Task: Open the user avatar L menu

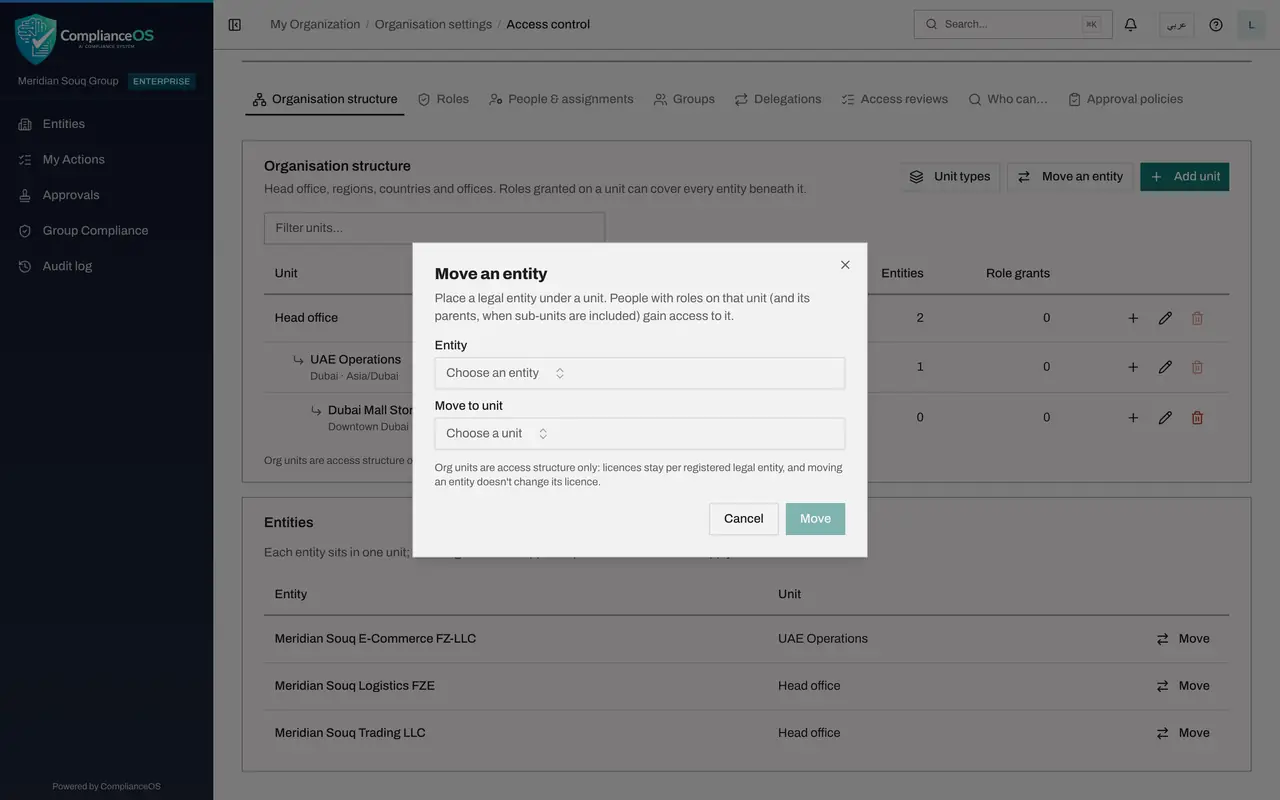Action: pos(1251,24)
